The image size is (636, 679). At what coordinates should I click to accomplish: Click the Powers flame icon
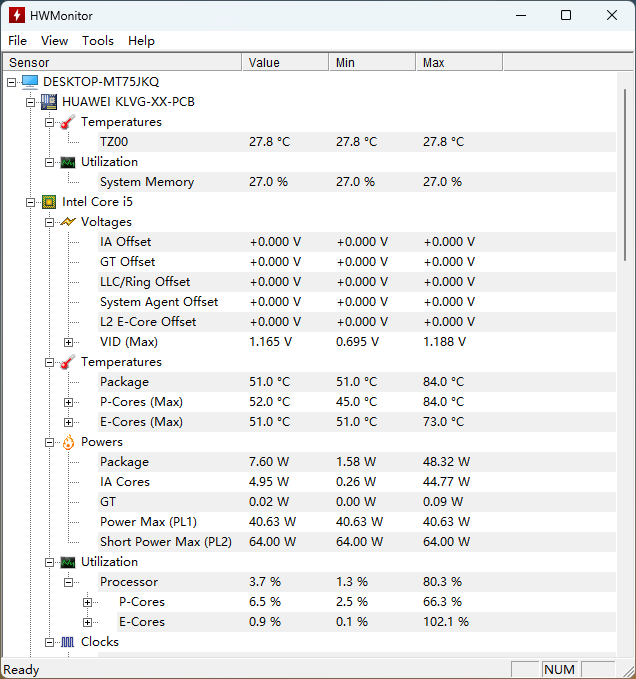[x=68, y=442]
